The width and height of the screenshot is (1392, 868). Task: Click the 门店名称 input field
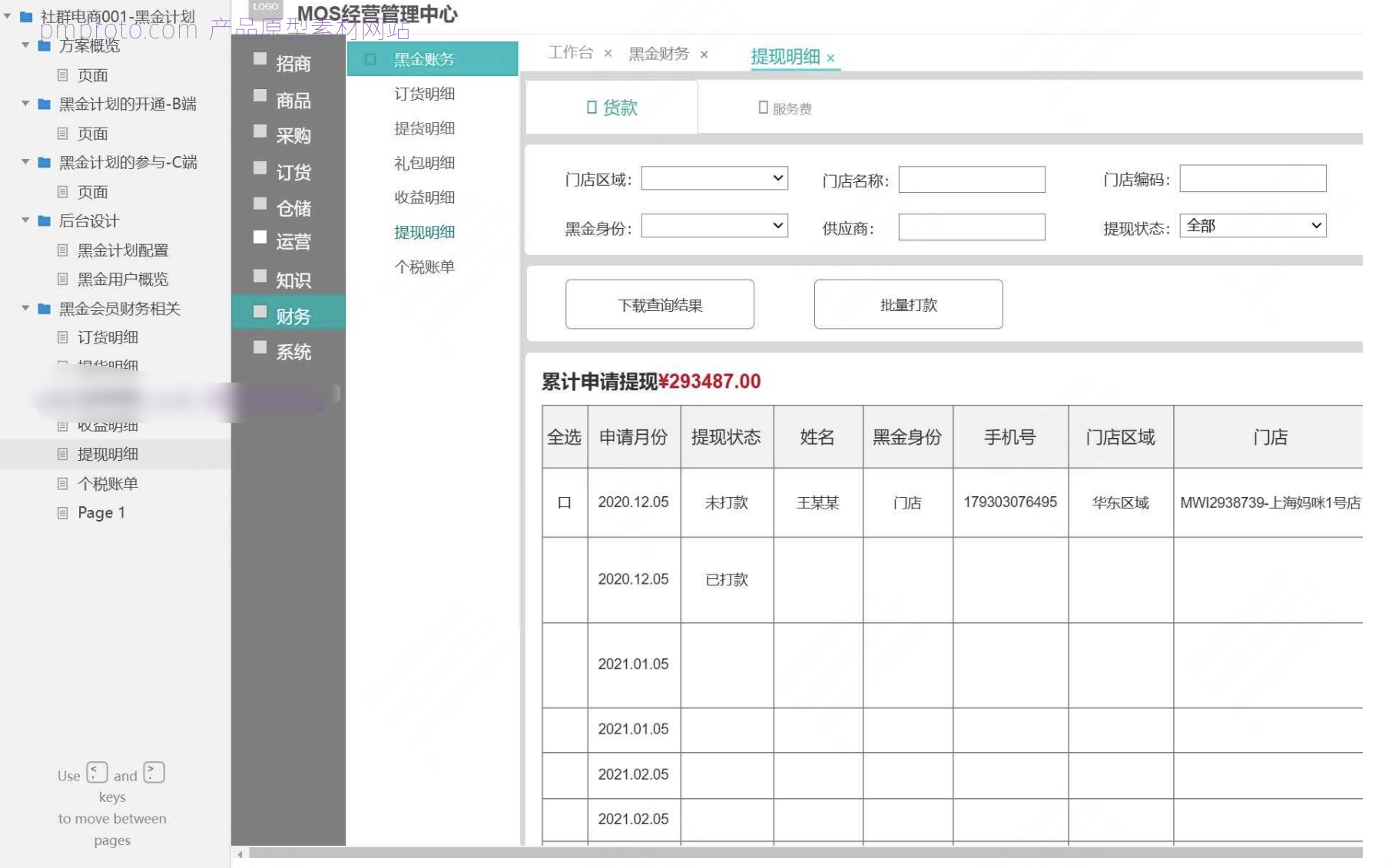pos(972,180)
